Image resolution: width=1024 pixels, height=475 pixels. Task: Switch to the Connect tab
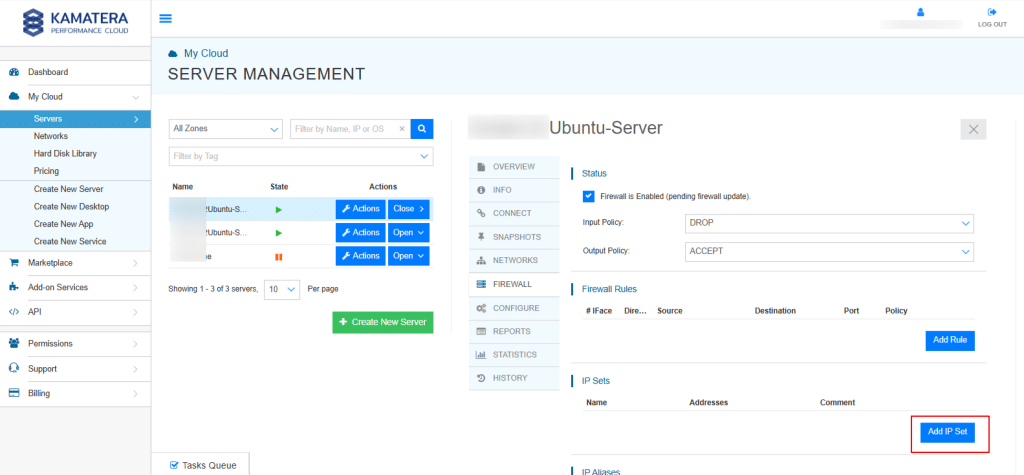point(514,214)
